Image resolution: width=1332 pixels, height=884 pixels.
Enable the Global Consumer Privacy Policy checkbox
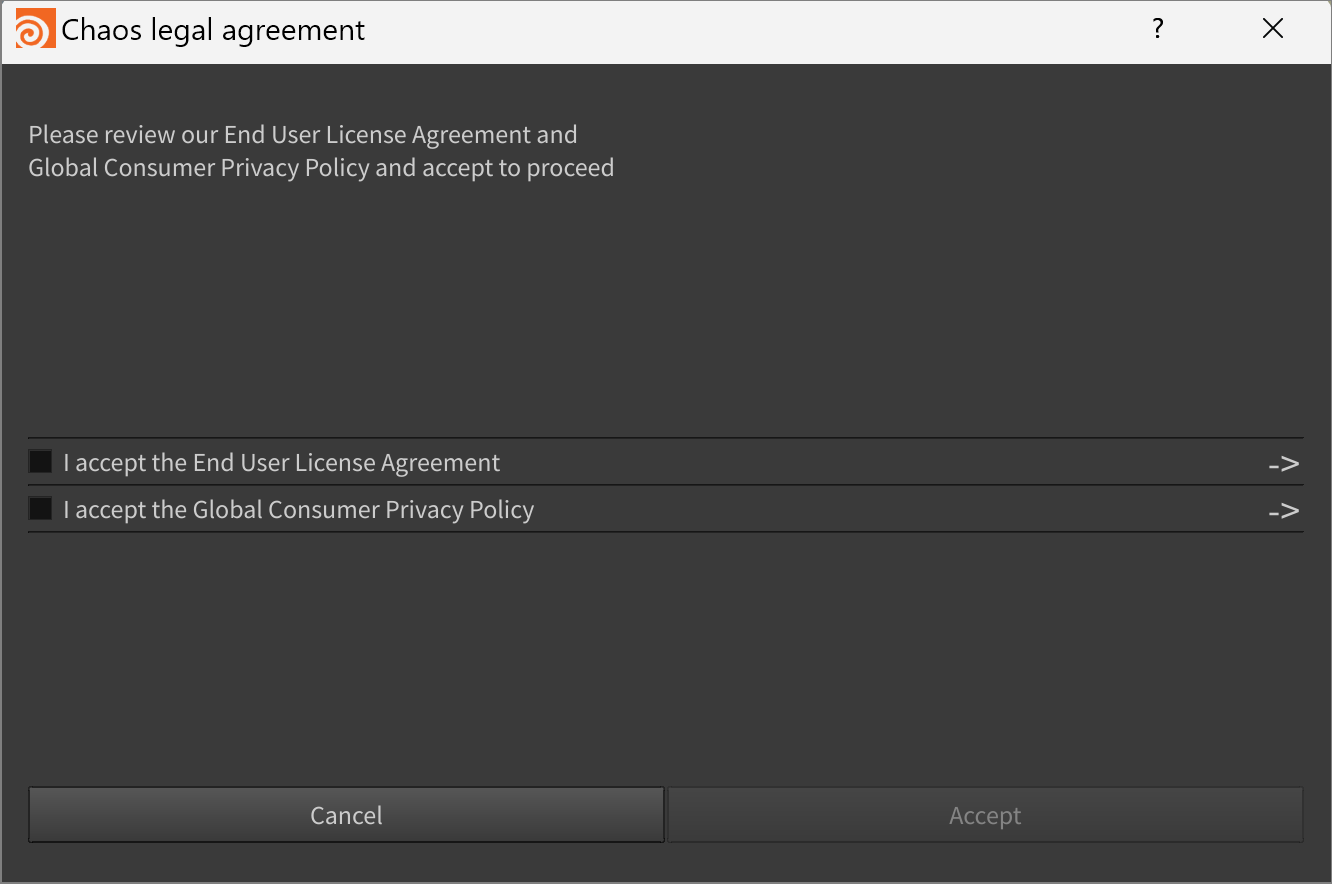(x=40, y=509)
